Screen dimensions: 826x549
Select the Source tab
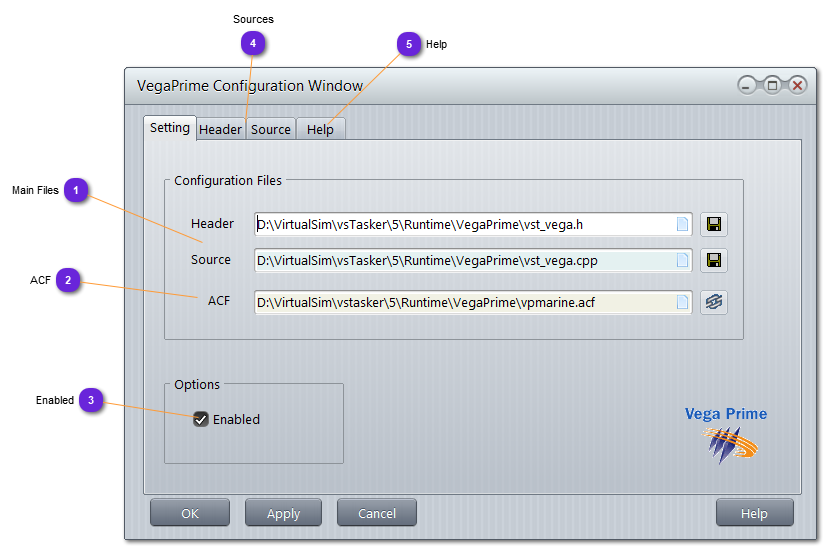[270, 130]
